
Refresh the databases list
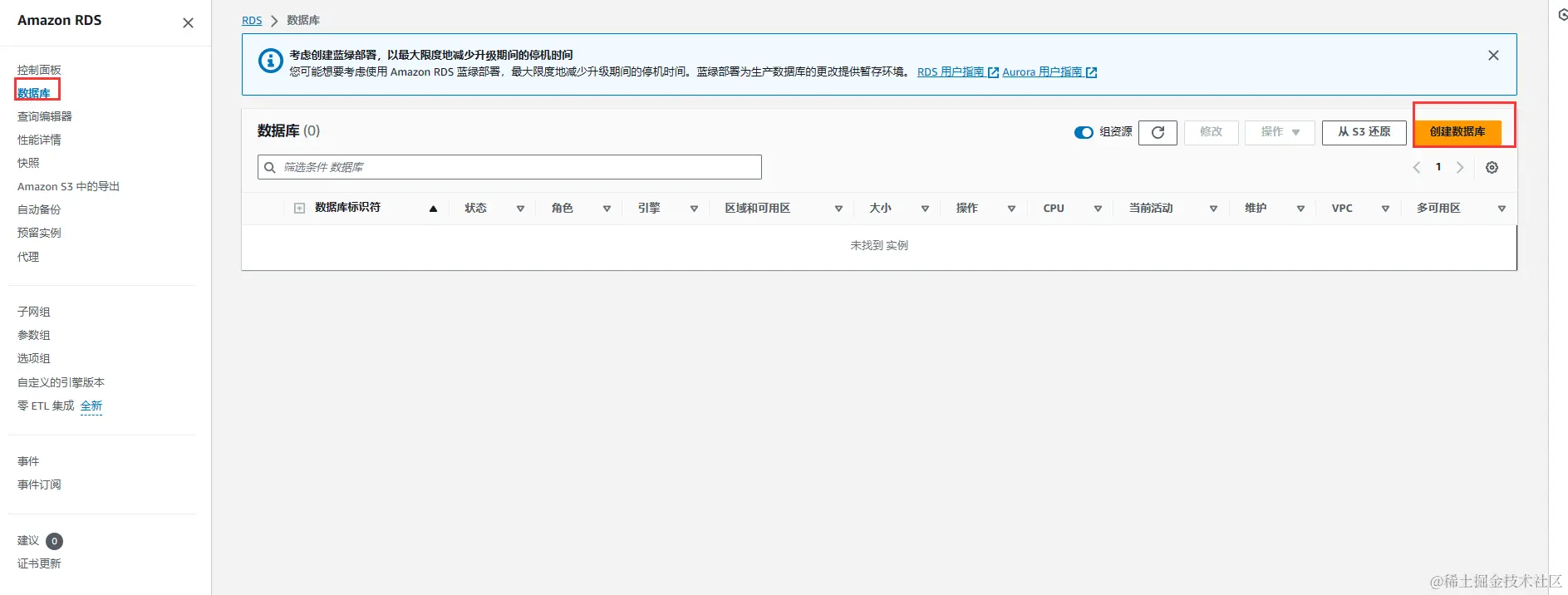point(1158,132)
